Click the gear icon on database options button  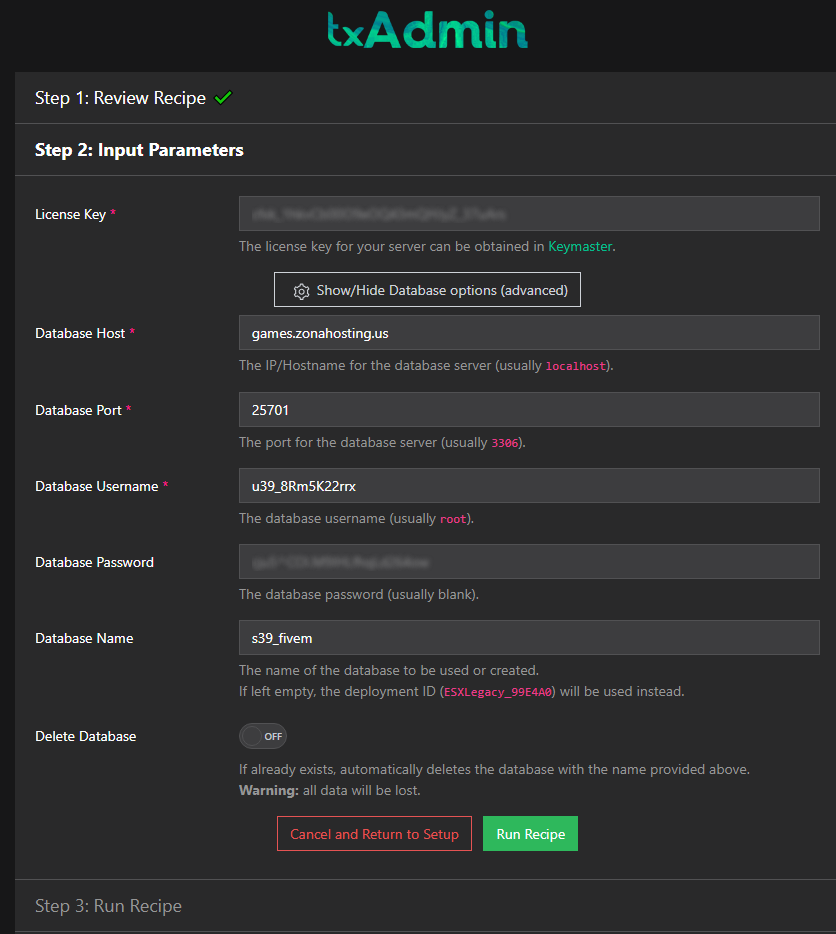(x=301, y=291)
